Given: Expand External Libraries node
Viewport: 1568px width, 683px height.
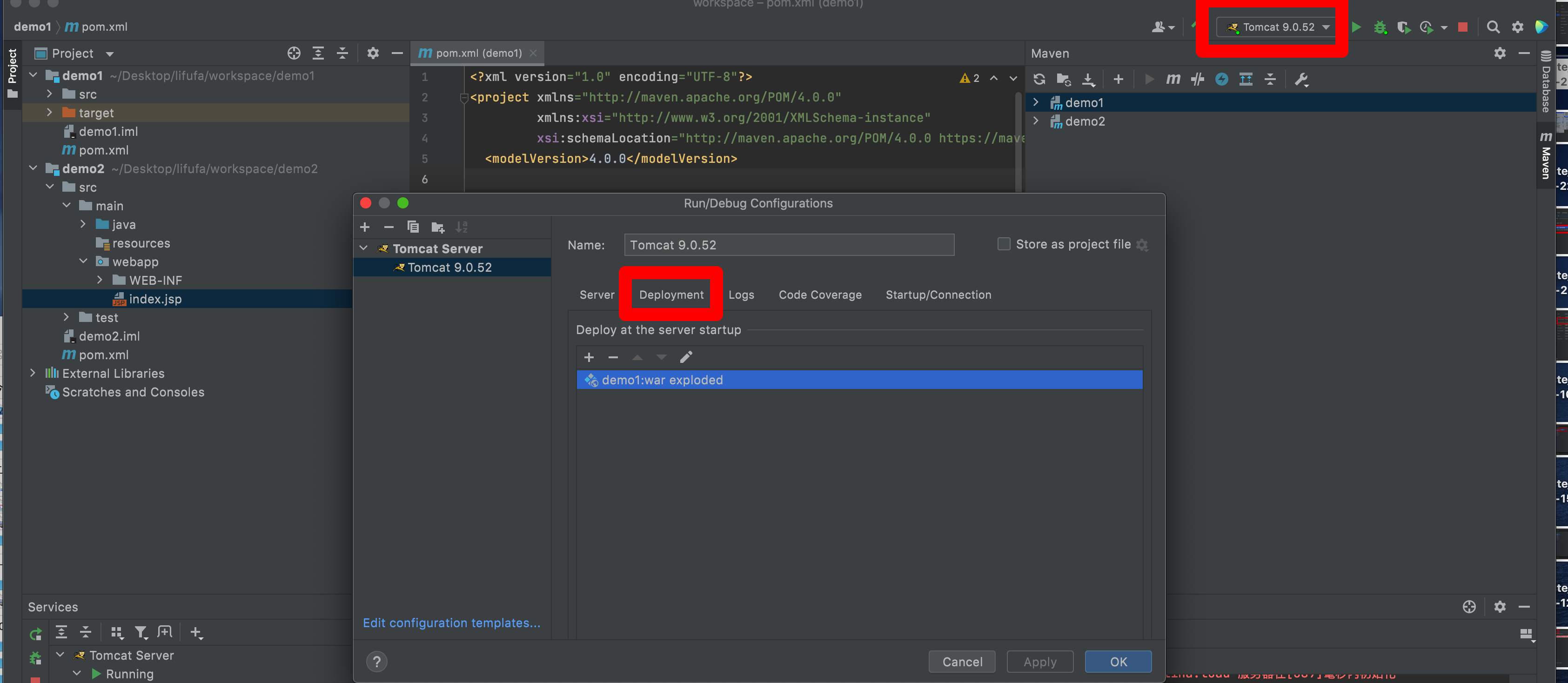Looking at the screenshot, I should (x=34, y=373).
